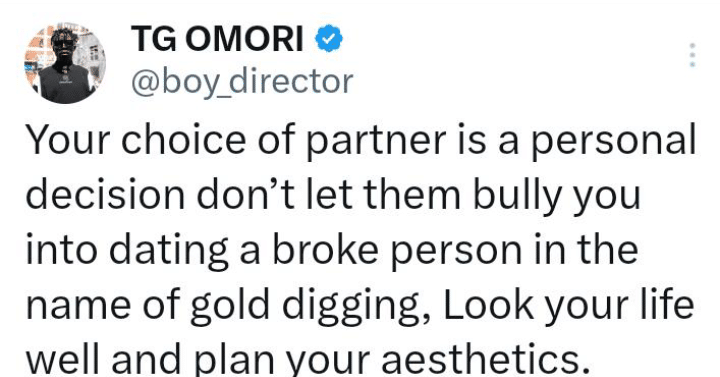The height and width of the screenshot is (377, 720).
Task: Click the blue verified badge
Action: click(329, 39)
